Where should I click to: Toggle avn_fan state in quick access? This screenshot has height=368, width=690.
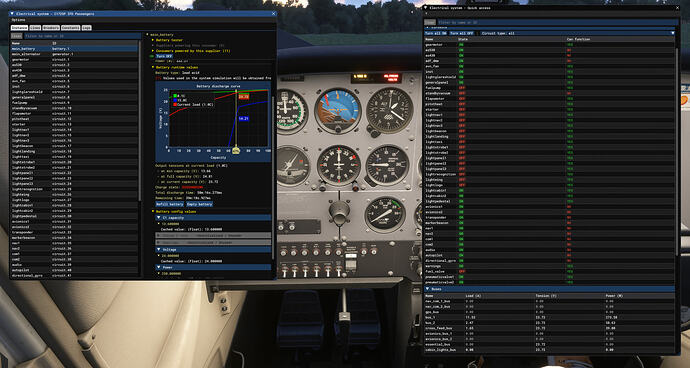click(x=462, y=66)
